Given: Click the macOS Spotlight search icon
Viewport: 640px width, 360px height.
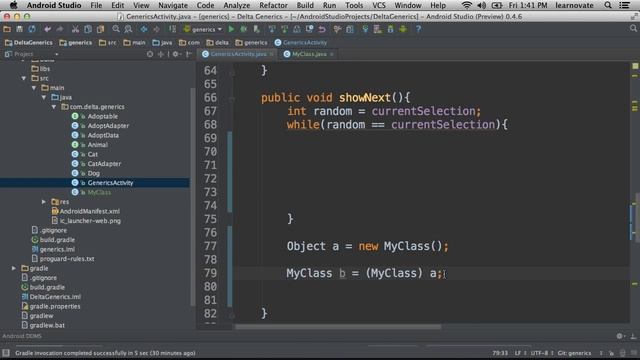Looking at the screenshot, I should [x=608, y=5].
